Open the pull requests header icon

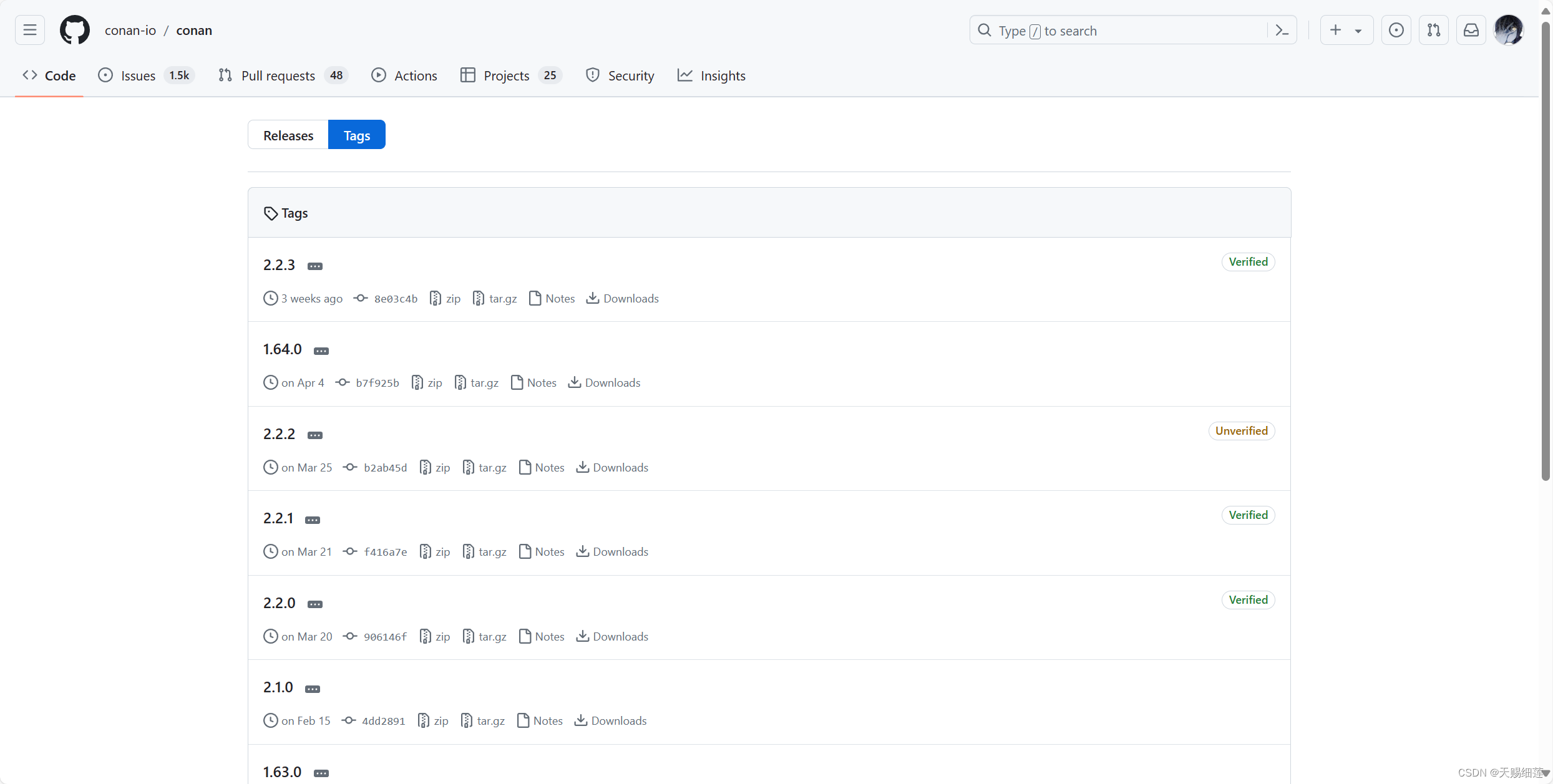tap(1434, 30)
